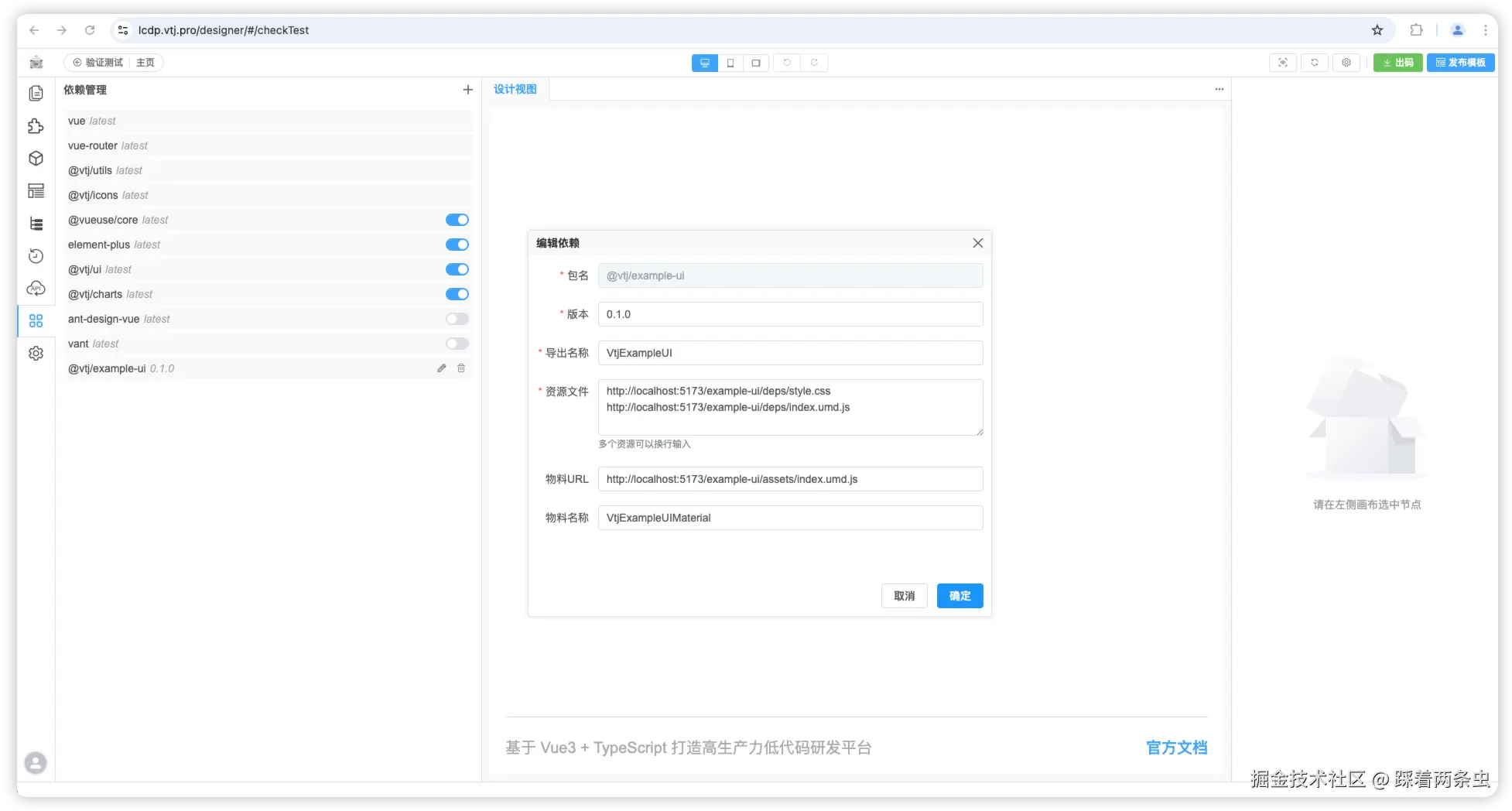Screen dimensions: 1512x811
Task: Delete the @vtj/example-ui dependency trash icon
Action: [461, 368]
